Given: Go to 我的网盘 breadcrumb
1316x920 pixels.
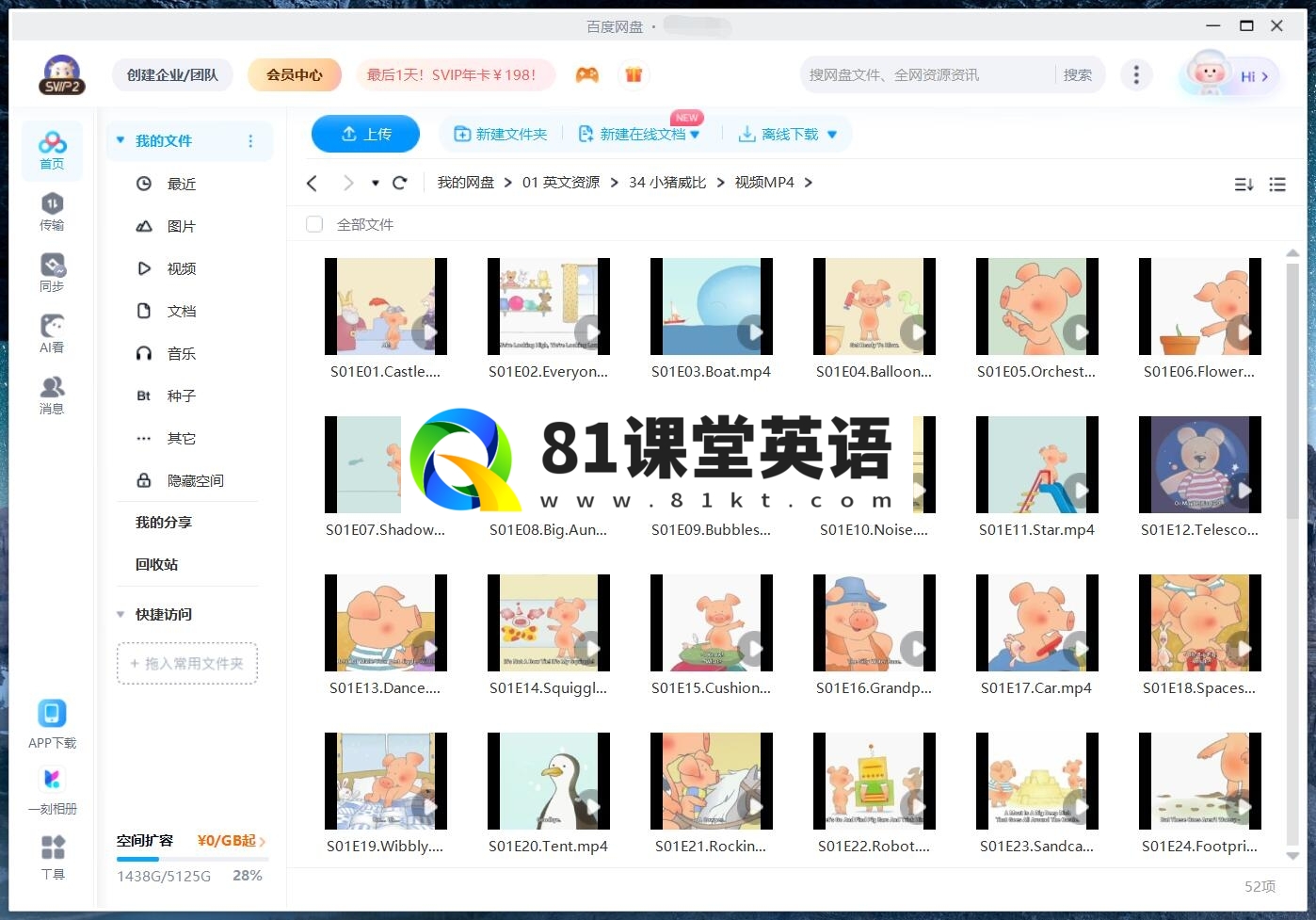Looking at the screenshot, I should (x=465, y=183).
